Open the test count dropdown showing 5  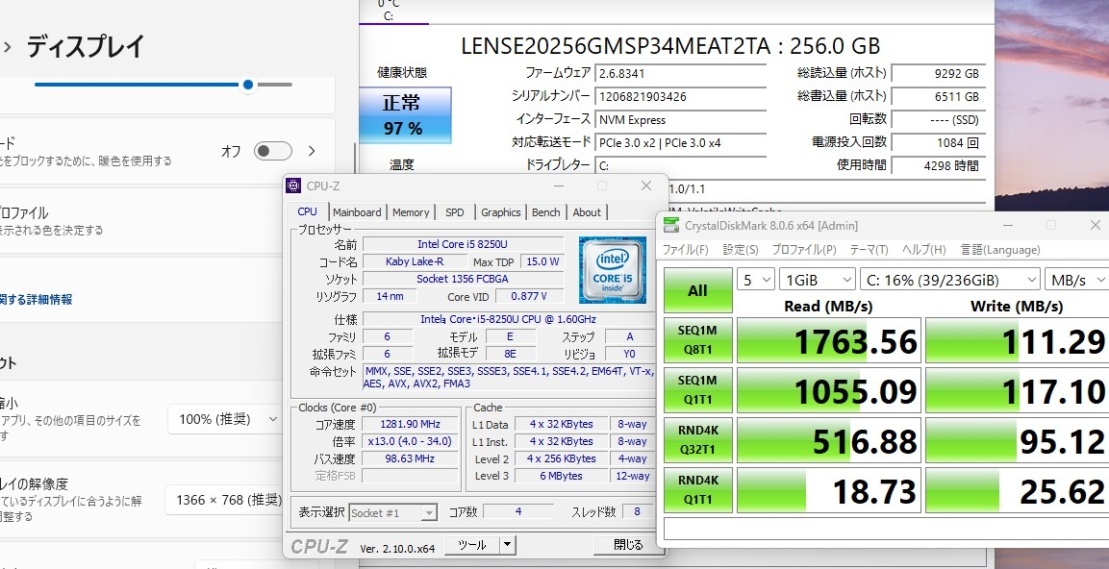(x=755, y=279)
